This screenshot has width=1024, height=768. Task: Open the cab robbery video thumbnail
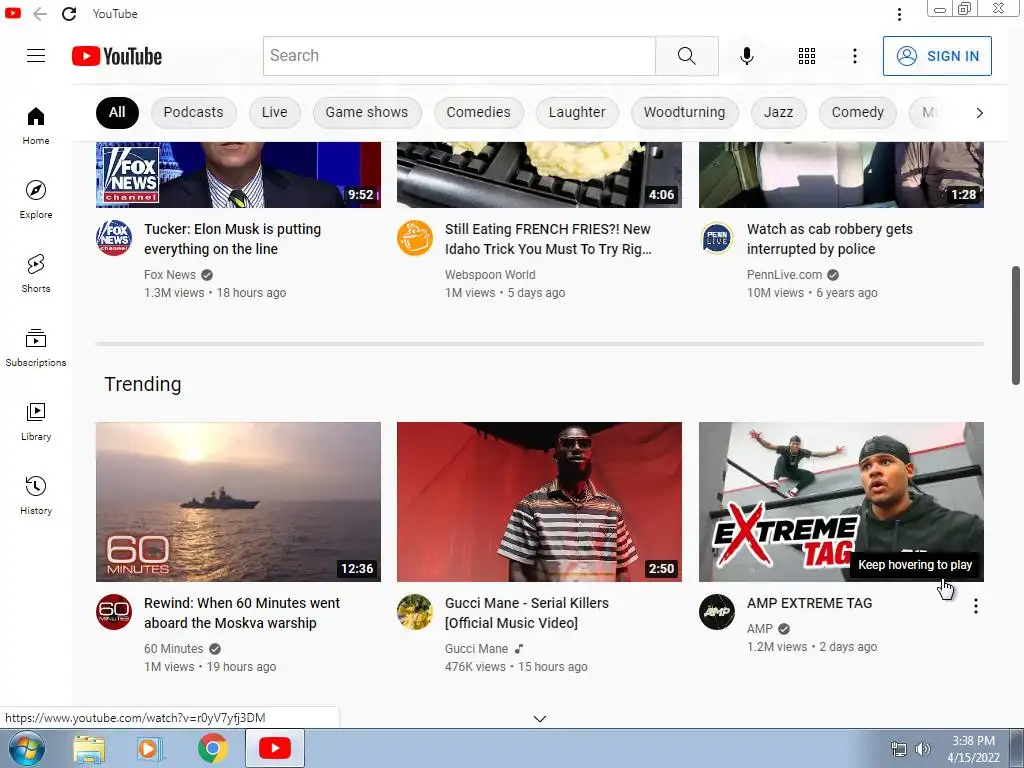(x=841, y=175)
